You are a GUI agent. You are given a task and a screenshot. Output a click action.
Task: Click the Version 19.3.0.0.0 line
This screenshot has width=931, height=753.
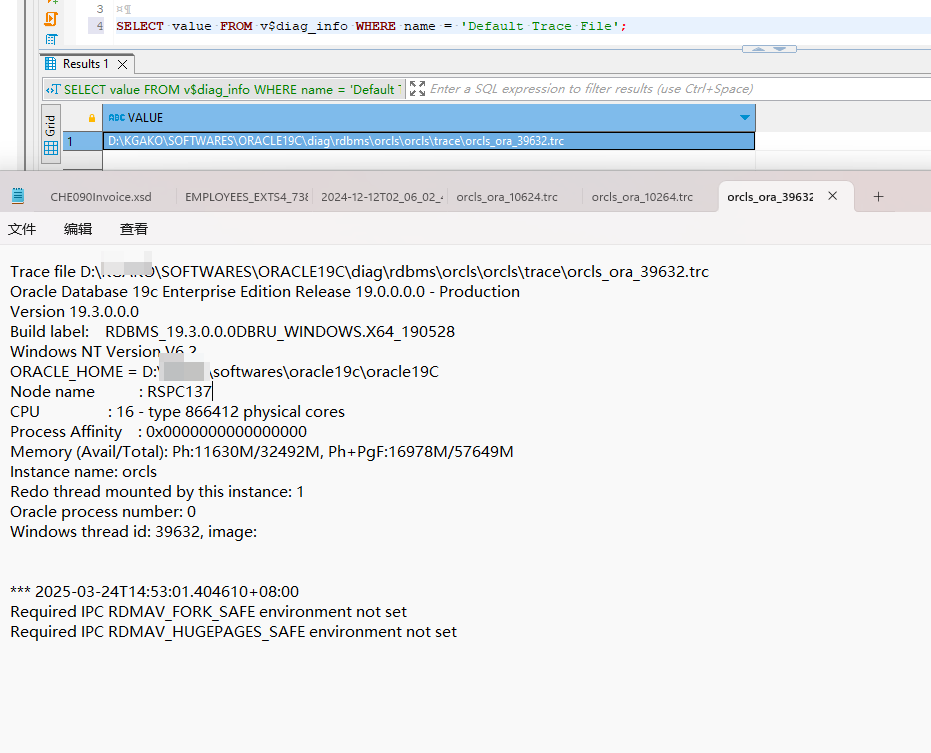coord(74,312)
